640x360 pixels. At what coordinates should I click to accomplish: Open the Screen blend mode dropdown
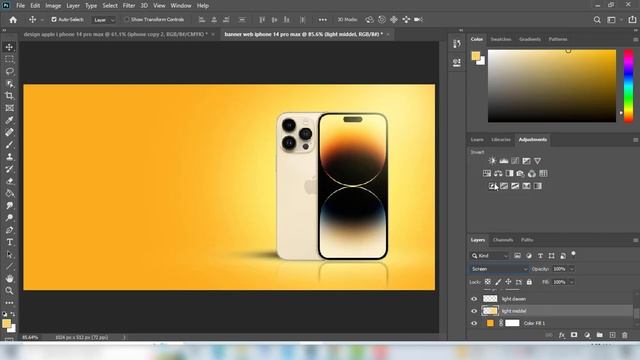pos(499,269)
